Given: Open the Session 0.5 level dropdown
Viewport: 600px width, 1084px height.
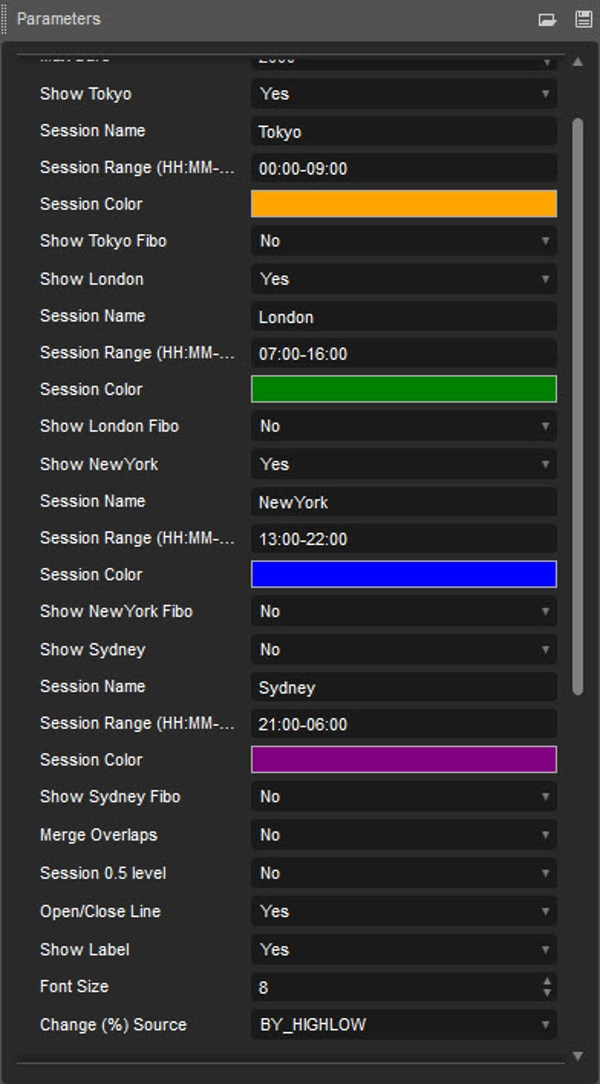Looking at the screenshot, I should click(x=404, y=872).
